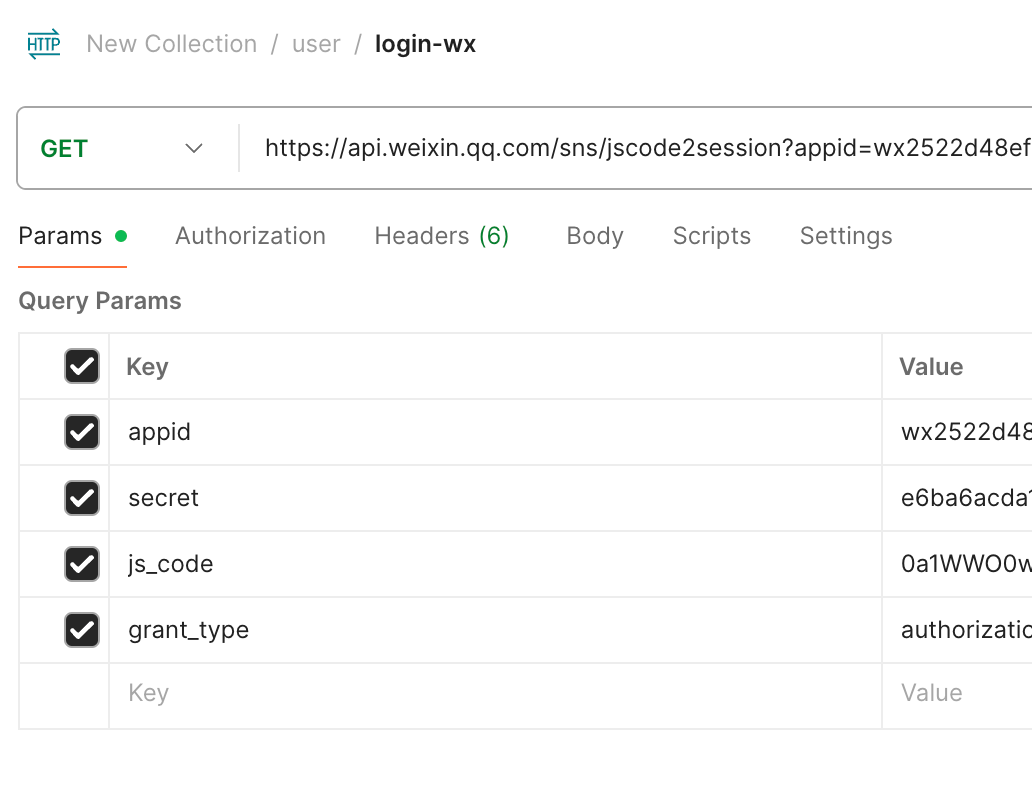Select the login-wx request name
Viewport: 1032px width, 786px height.
pyautogui.click(x=425, y=44)
